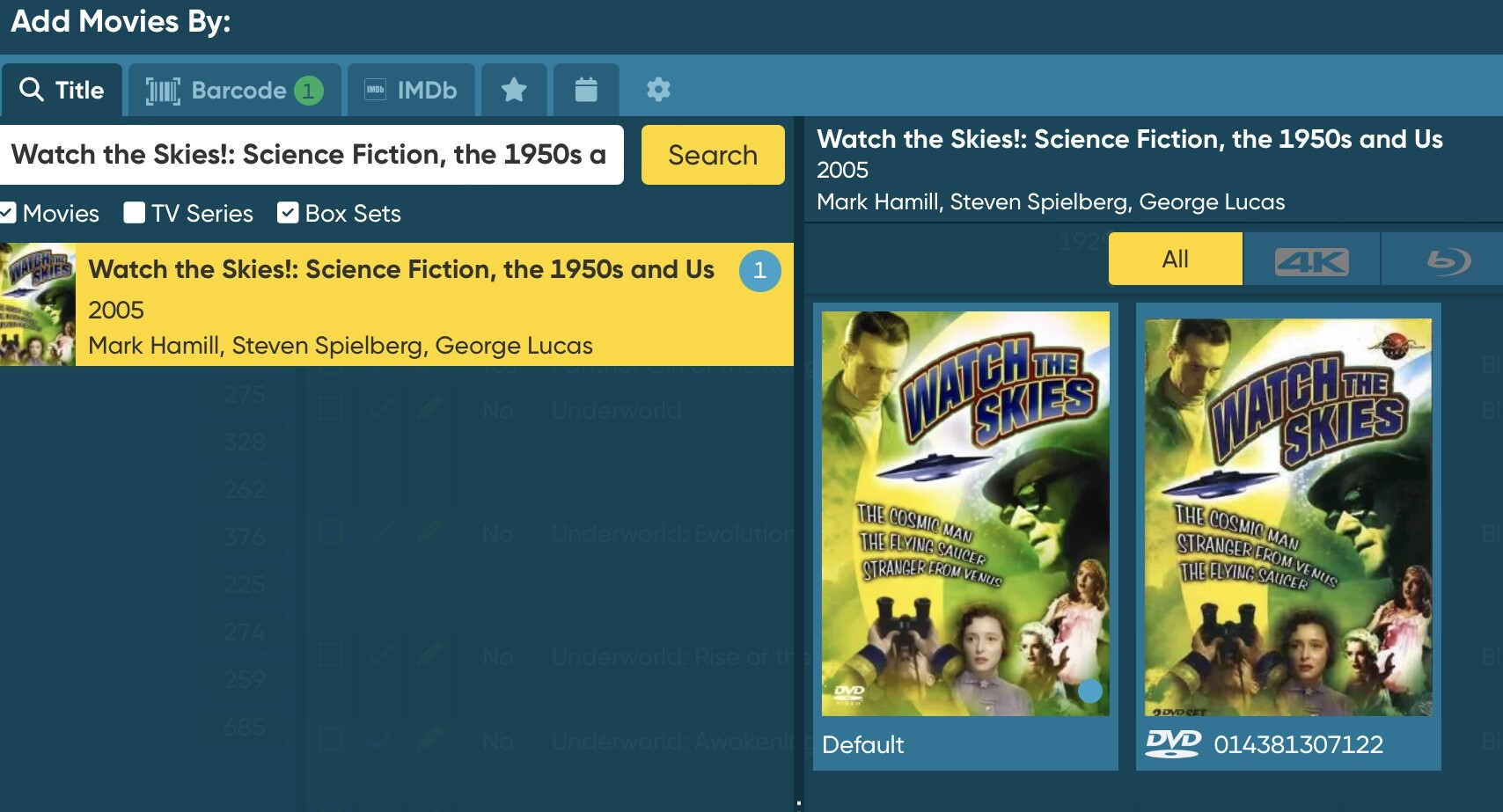Open the calendar releases tab

[586, 90]
